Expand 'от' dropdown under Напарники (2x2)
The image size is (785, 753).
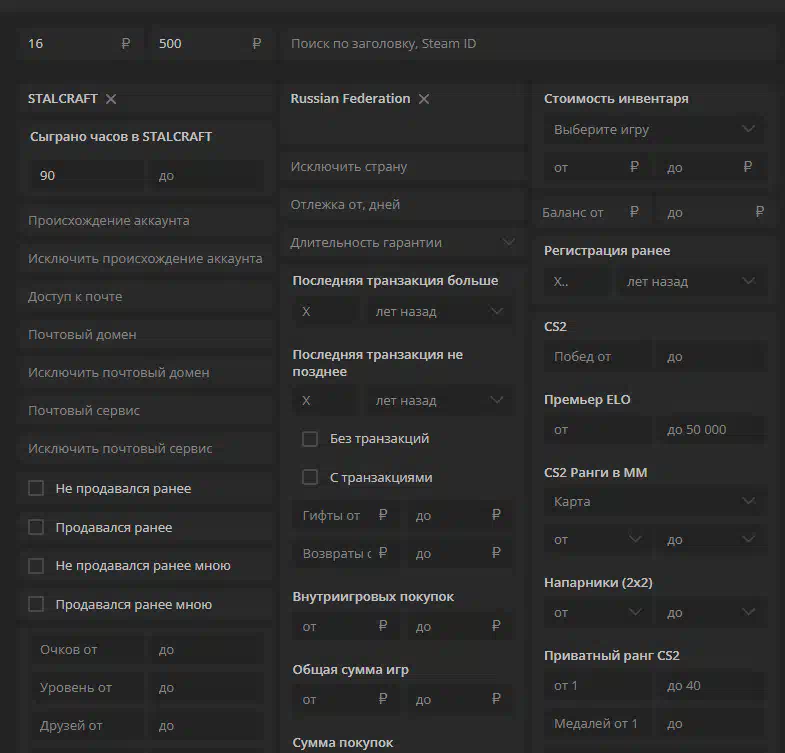598,613
